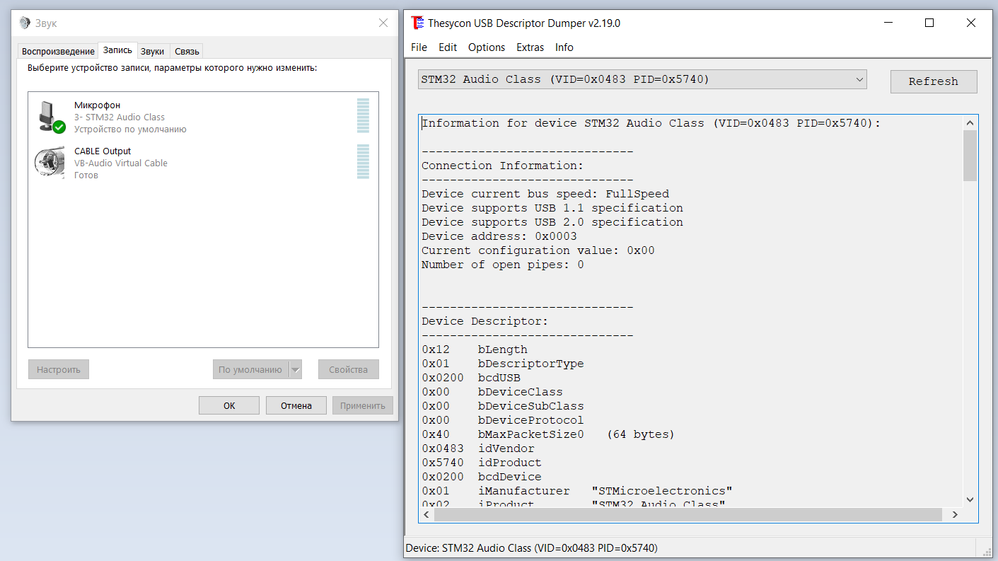Screen dimensions: 998x561
Task: Open the По умолчанию dropdown arrow
Action: point(295,369)
